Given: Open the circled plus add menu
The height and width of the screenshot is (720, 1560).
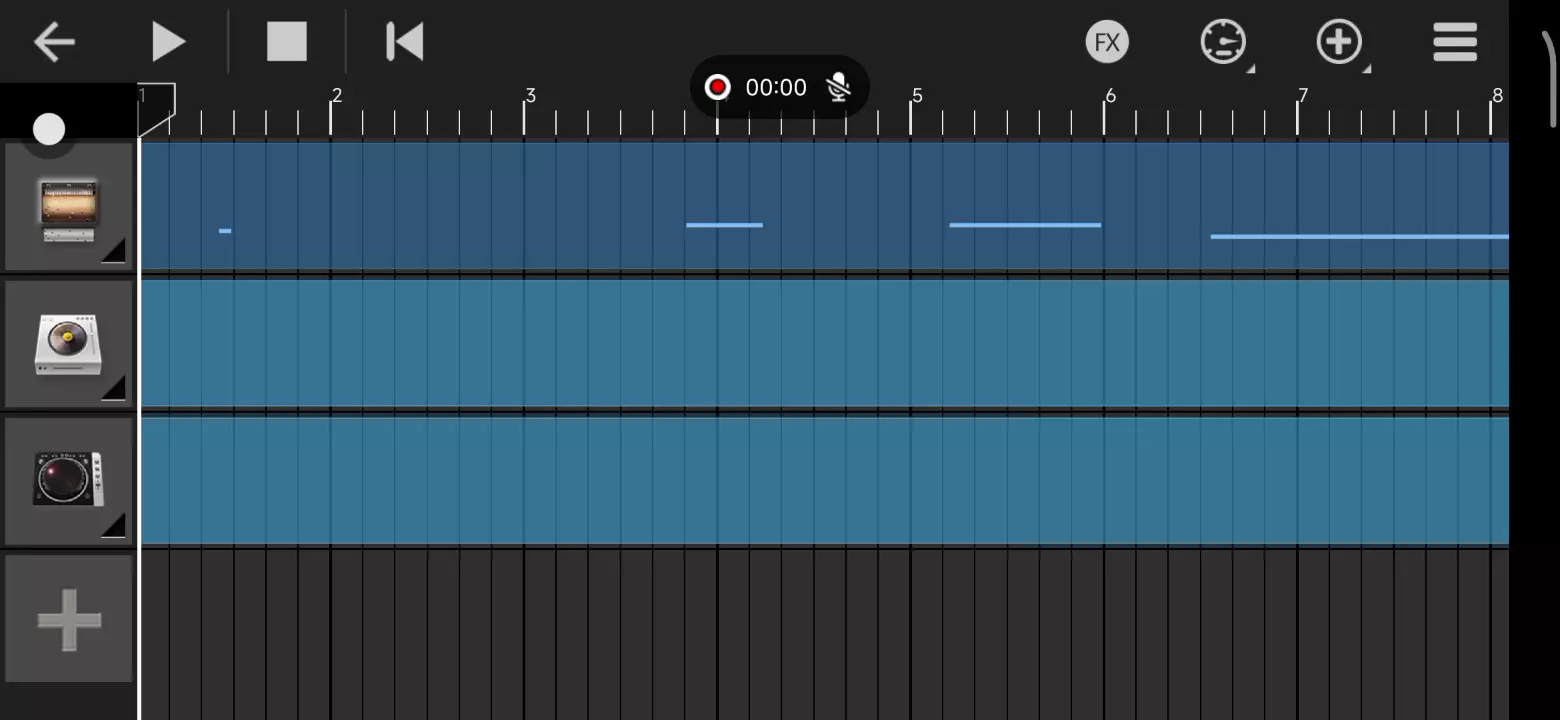Looking at the screenshot, I should tap(1339, 42).
